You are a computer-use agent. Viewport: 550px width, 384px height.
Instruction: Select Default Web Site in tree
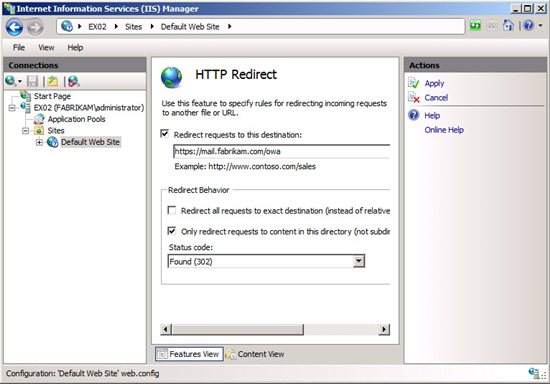tap(90, 142)
